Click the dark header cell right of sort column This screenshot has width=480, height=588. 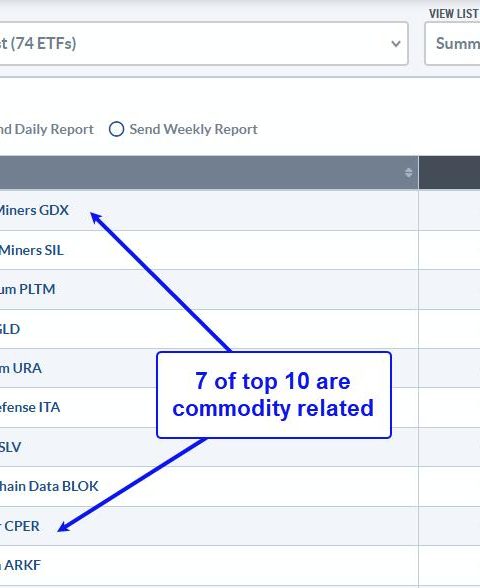coord(449,172)
